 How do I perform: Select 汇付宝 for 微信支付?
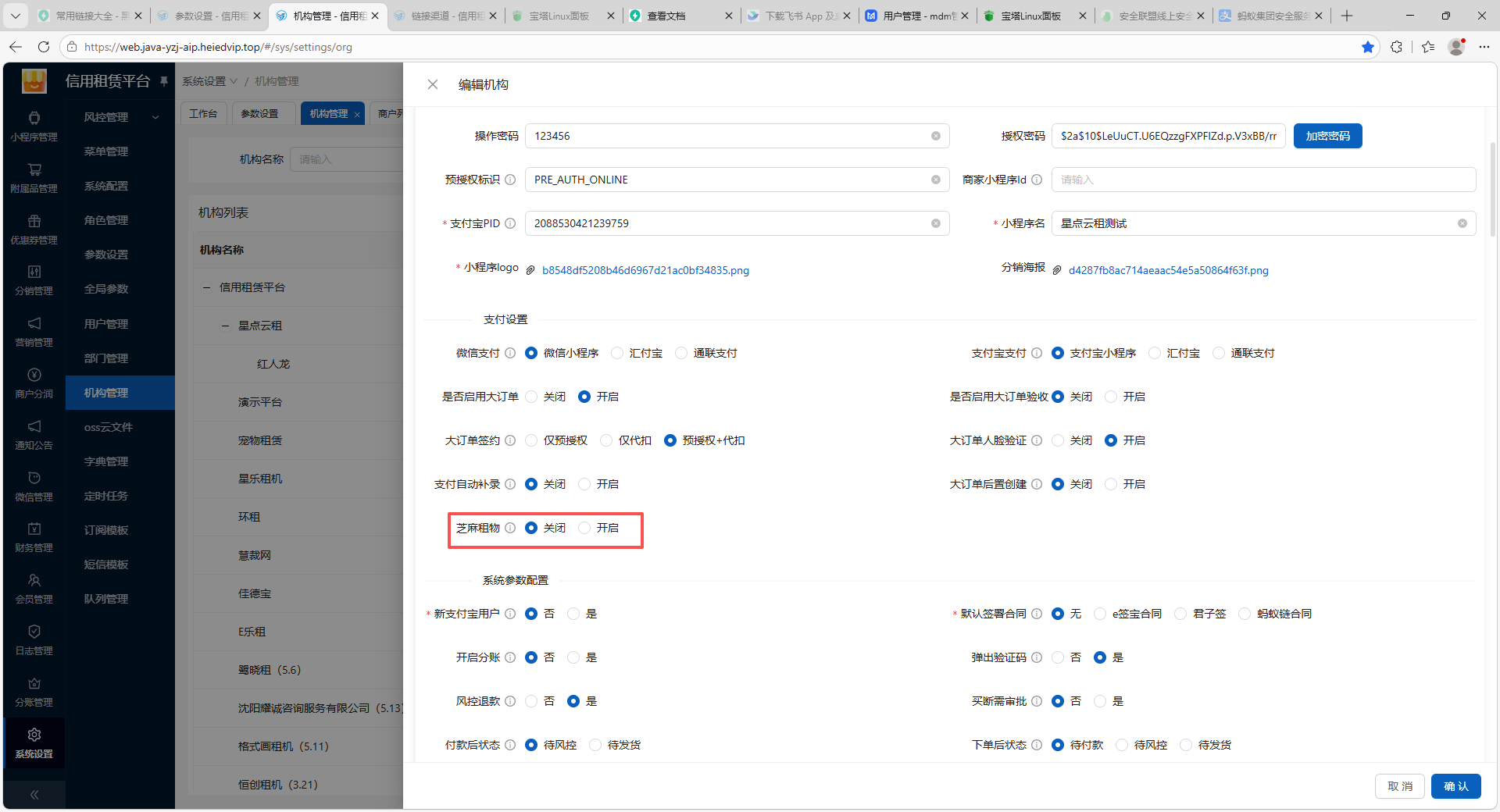click(x=617, y=354)
